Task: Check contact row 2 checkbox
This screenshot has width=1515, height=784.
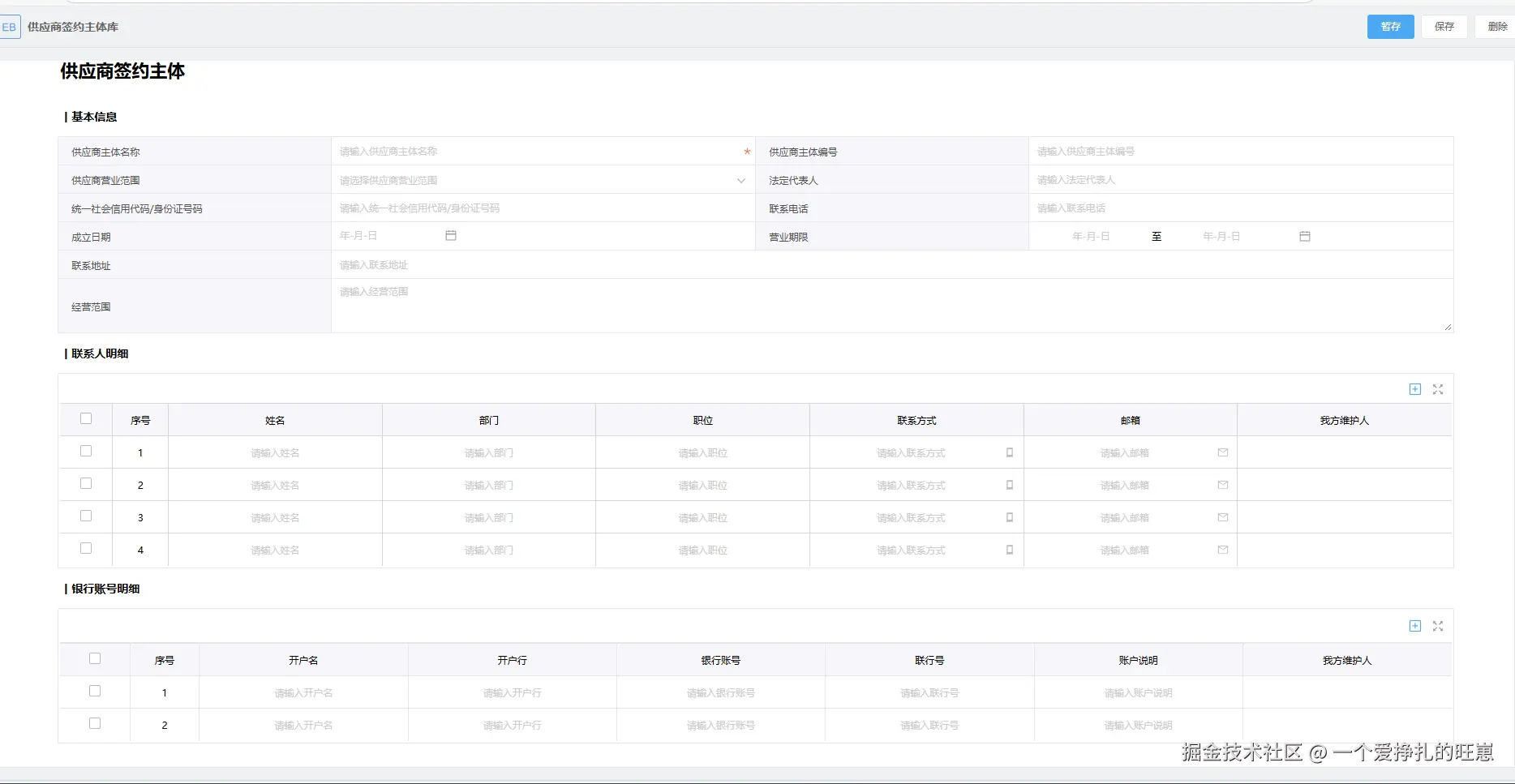Action: (x=86, y=484)
